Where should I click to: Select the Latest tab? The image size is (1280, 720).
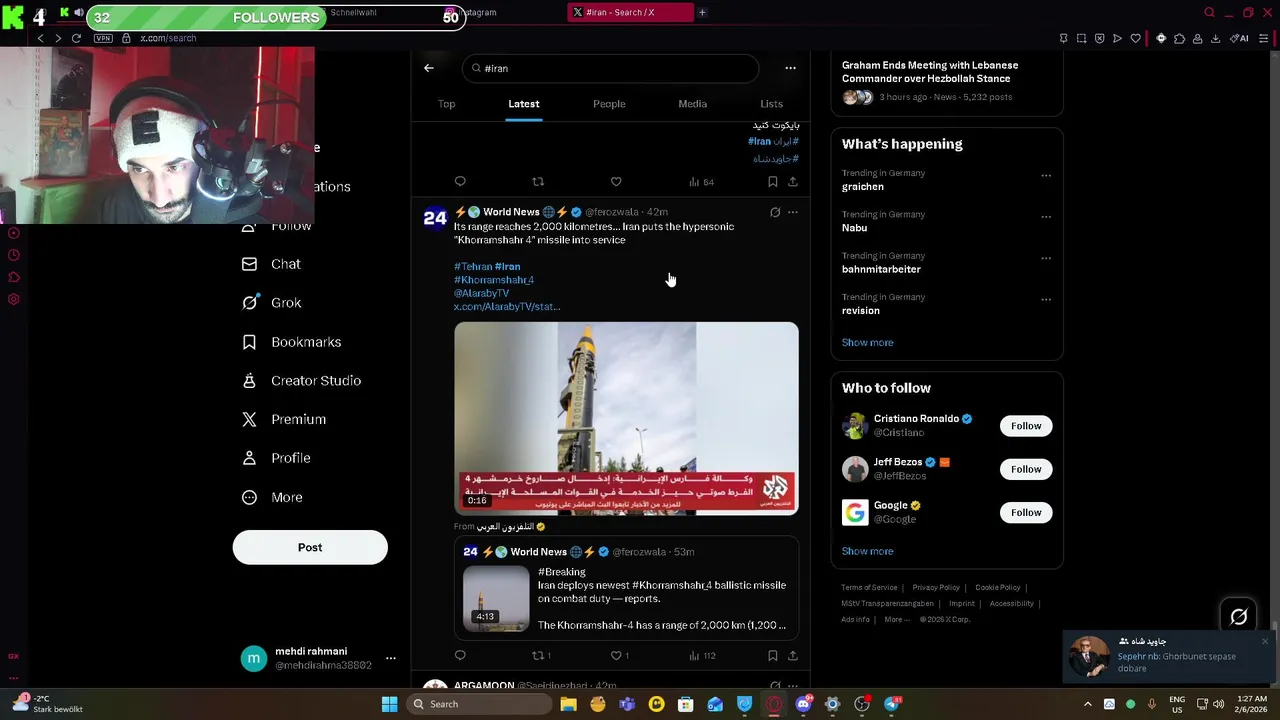coord(523,104)
